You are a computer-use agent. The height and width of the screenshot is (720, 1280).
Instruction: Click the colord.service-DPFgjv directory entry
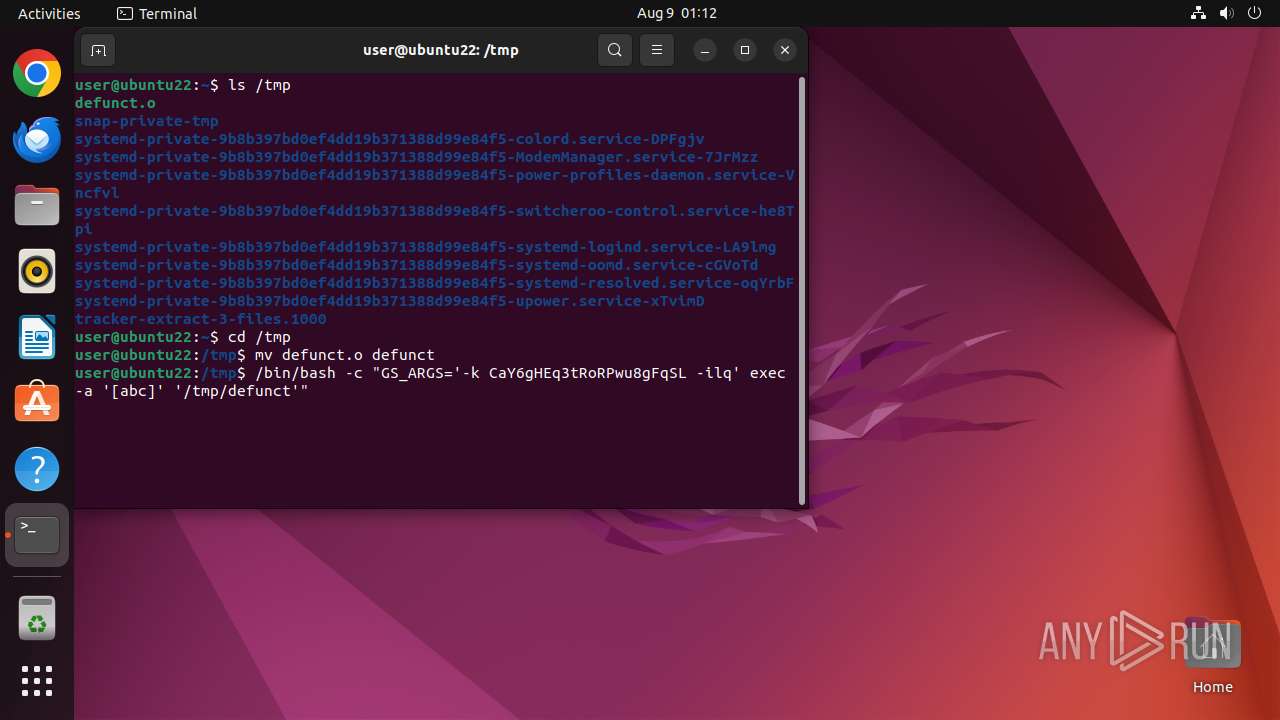389,139
